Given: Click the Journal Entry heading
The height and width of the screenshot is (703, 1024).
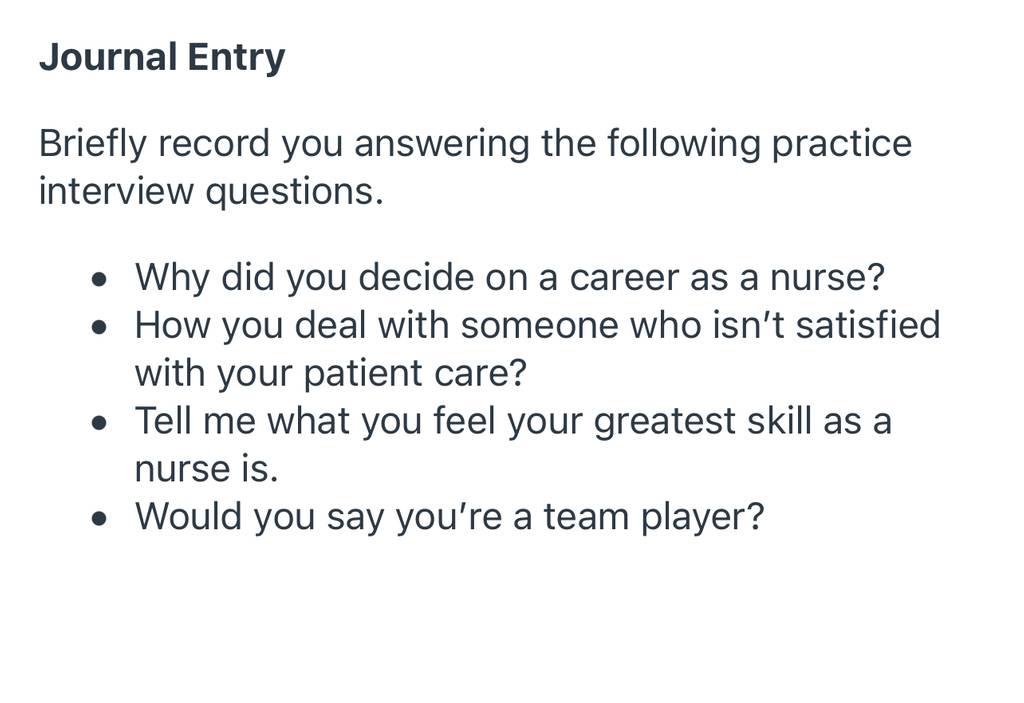Looking at the screenshot, I should tap(162, 58).
